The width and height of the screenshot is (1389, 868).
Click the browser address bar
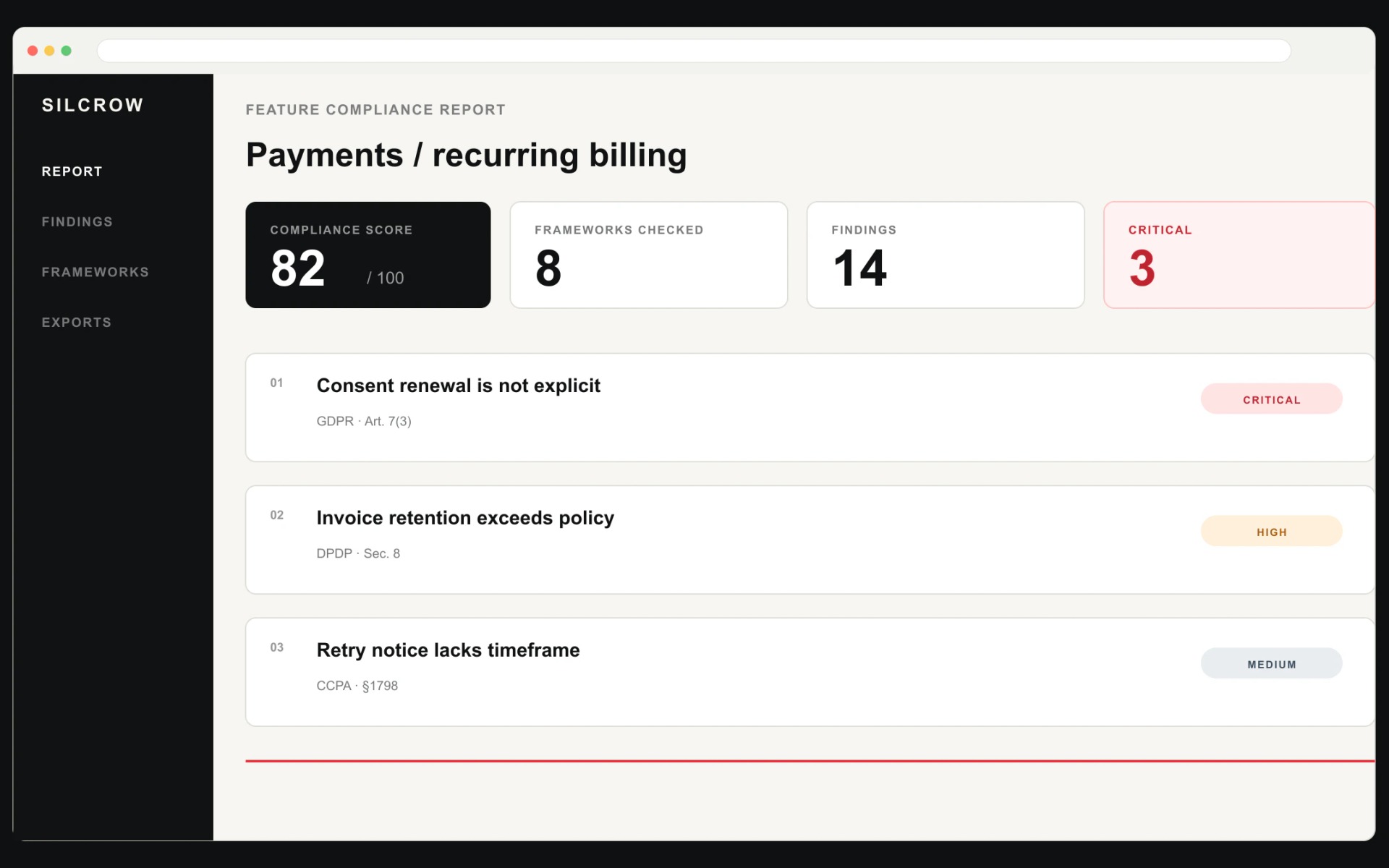694,51
